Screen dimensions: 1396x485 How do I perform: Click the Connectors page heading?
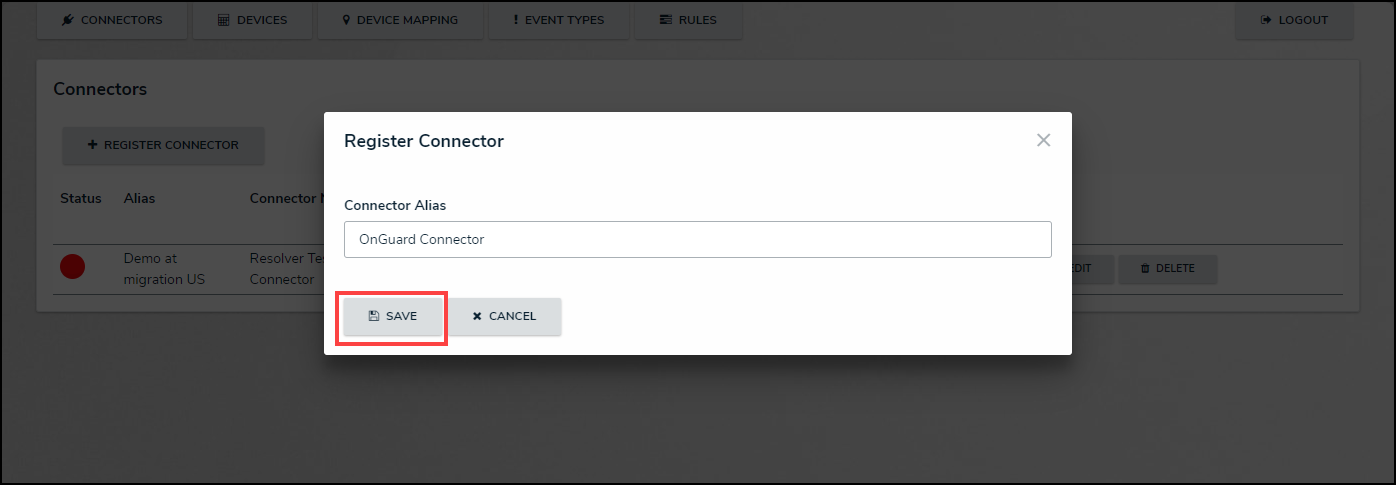tap(100, 89)
